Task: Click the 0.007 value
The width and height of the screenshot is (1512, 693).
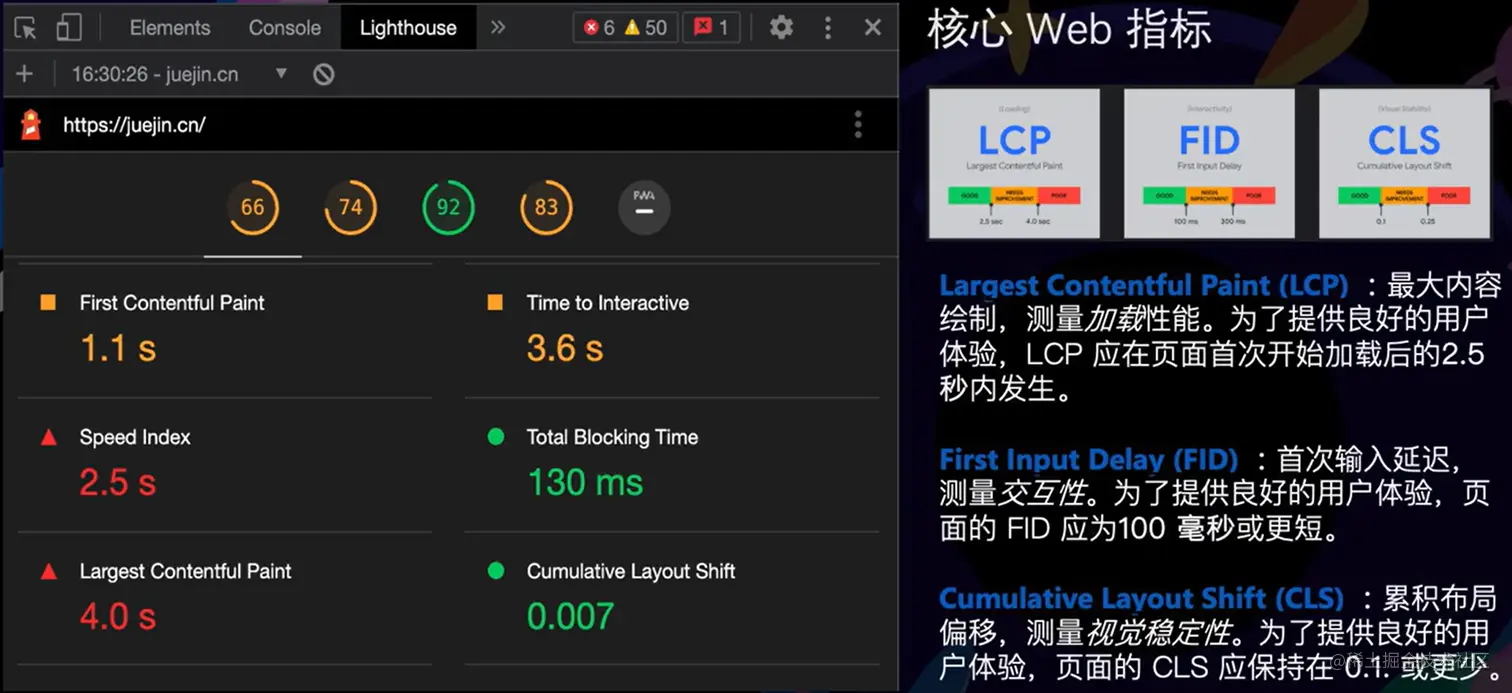Action: (x=570, y=617)
